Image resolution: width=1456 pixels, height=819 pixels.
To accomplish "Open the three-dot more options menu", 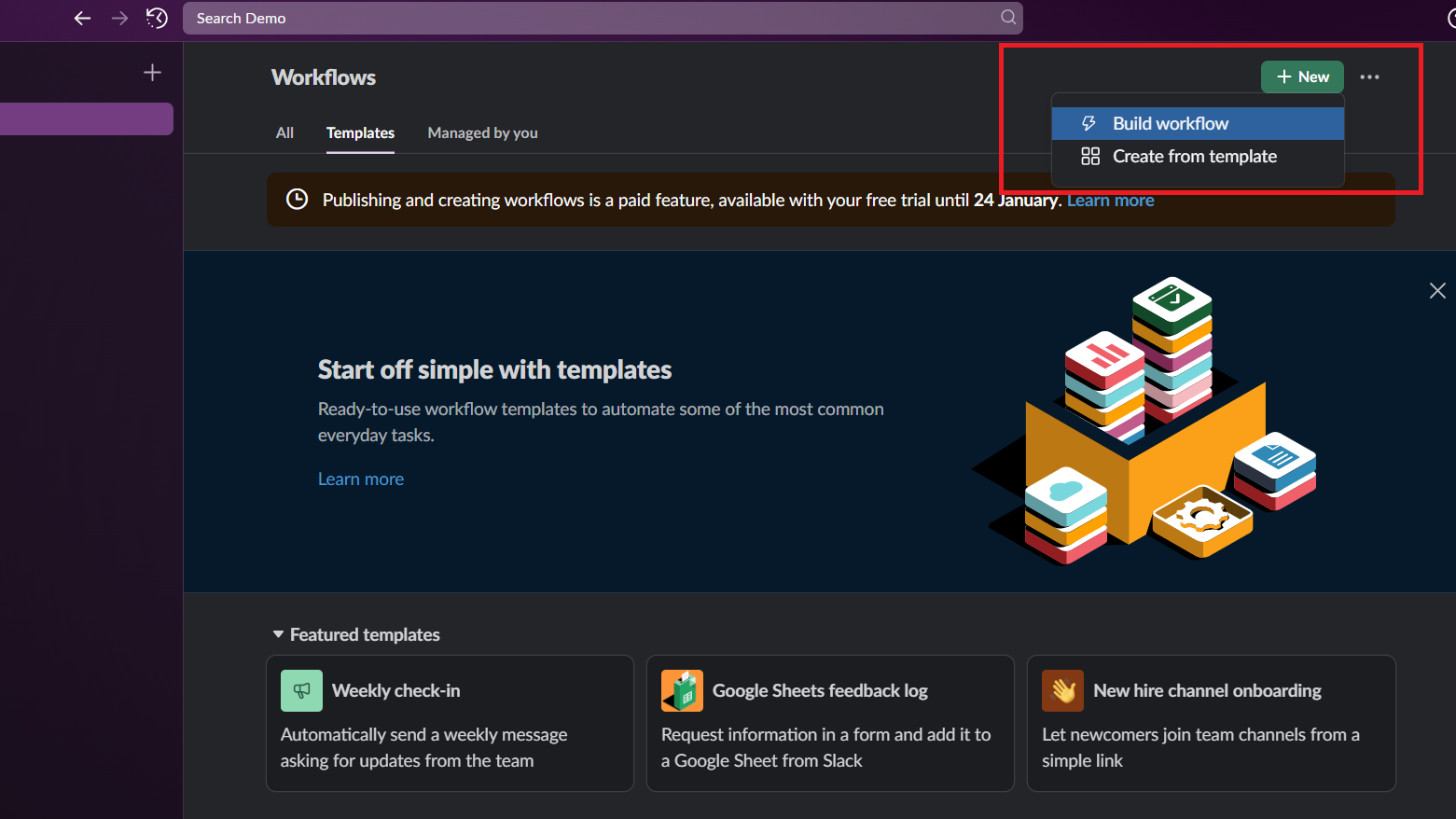I will pos(1369,76).
